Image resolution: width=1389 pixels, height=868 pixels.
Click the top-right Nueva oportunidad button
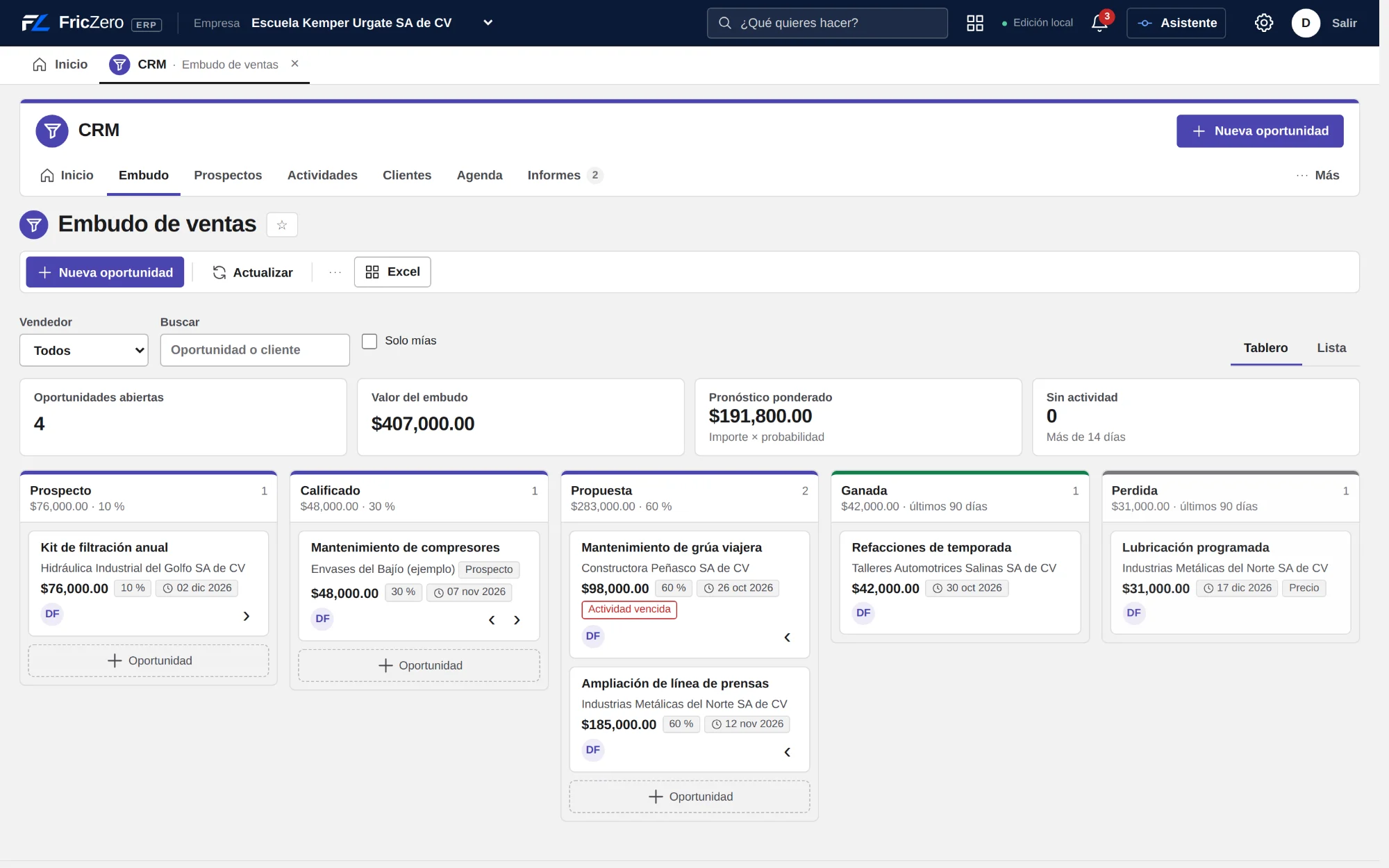[1260, 131]
